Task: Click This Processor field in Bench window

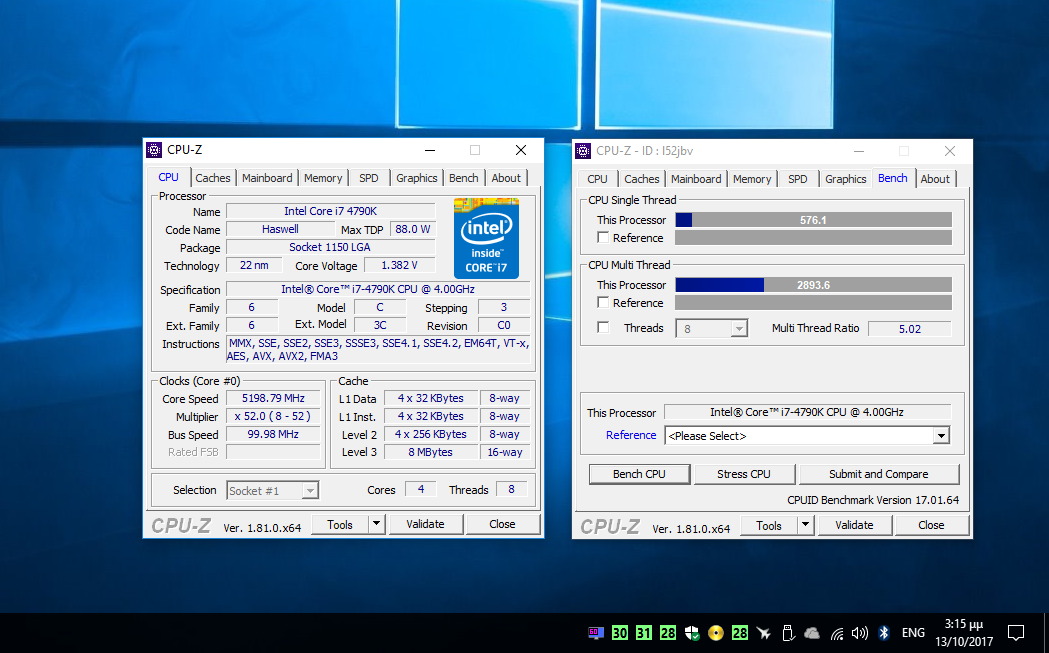Action: (807, 412)
